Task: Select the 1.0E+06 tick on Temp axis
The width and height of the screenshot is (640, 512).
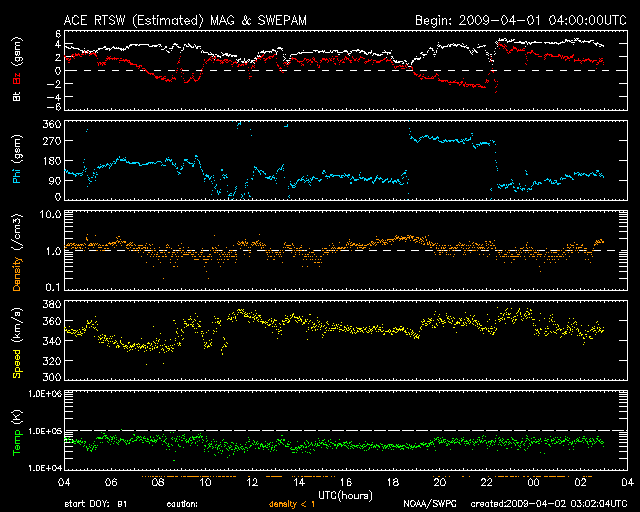Action: pyautogui.click(x=45, y=394)
